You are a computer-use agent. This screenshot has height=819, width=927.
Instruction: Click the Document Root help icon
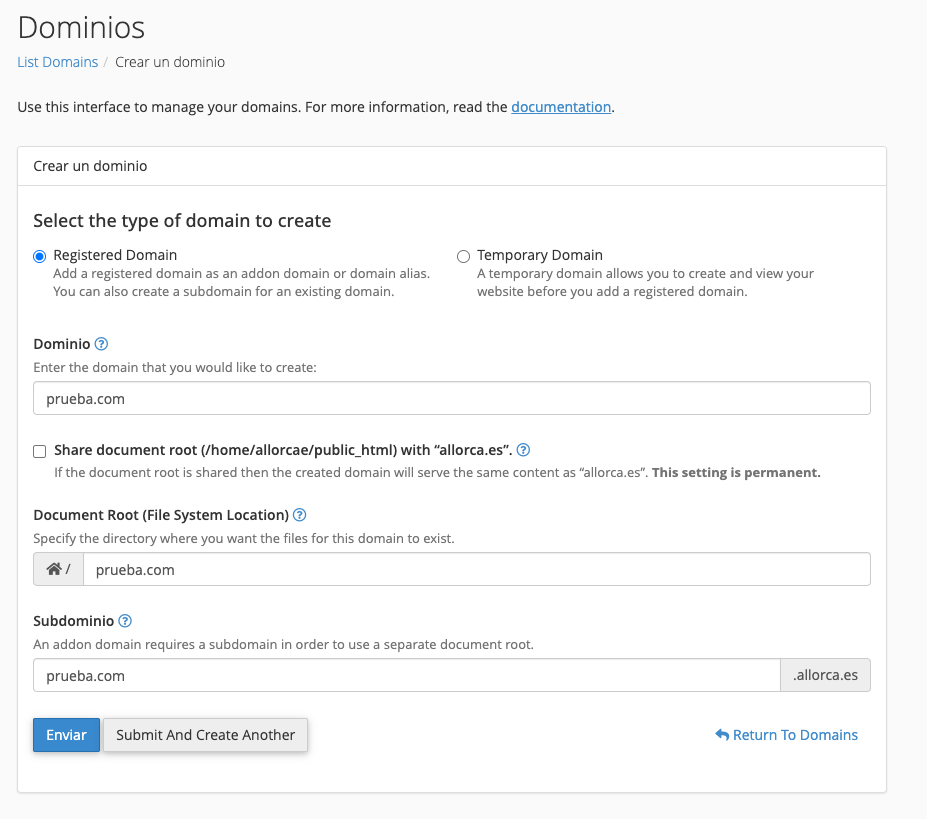tap(299, 515)
